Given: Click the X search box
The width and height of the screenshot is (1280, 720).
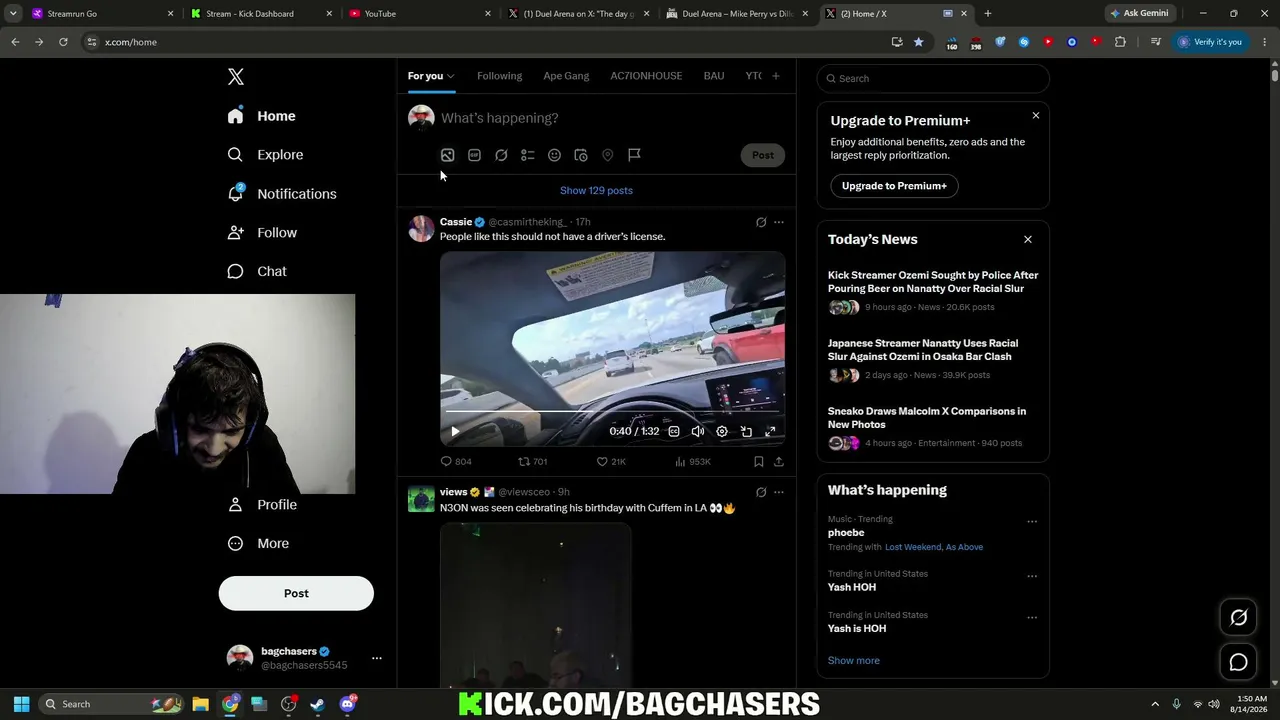Looking at the screenshot, I should click(x=933, y=78).
